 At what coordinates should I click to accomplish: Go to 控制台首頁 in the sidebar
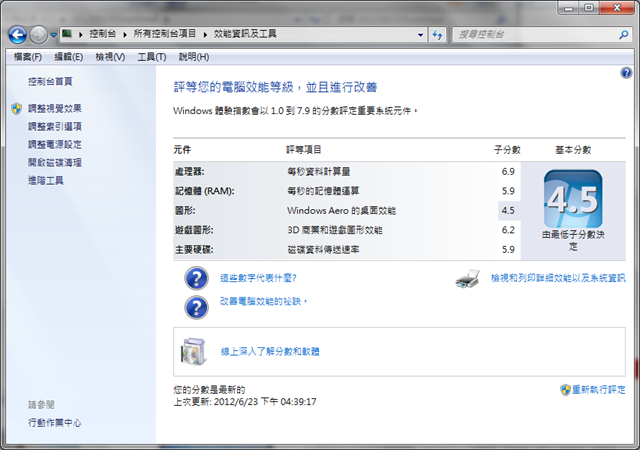click(x=50, y=82)
